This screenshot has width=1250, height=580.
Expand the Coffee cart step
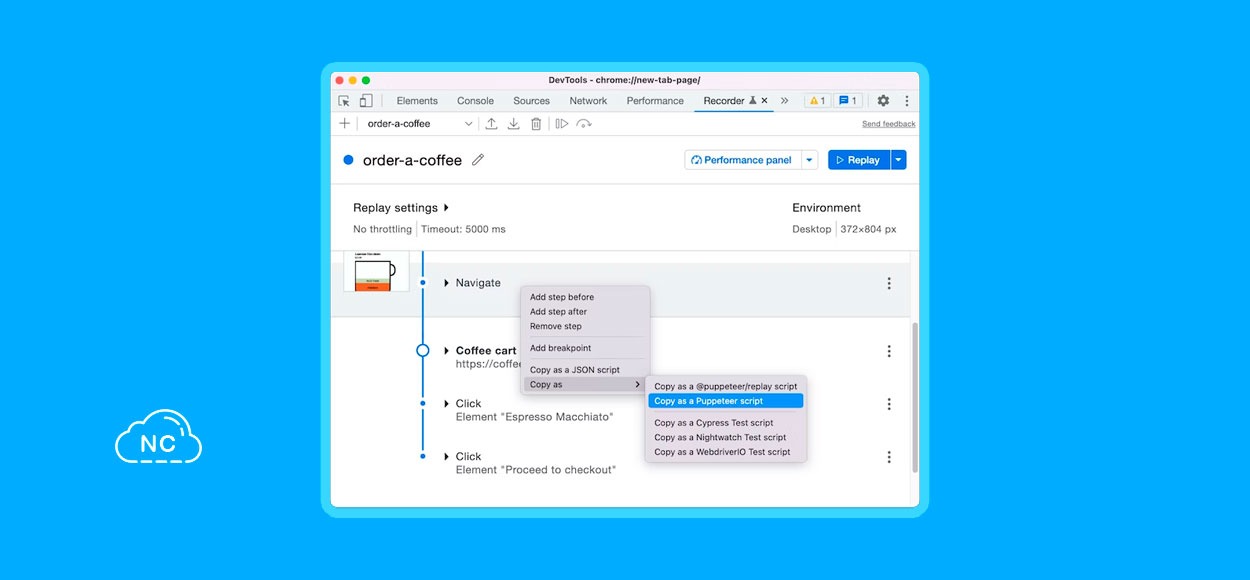447,351
